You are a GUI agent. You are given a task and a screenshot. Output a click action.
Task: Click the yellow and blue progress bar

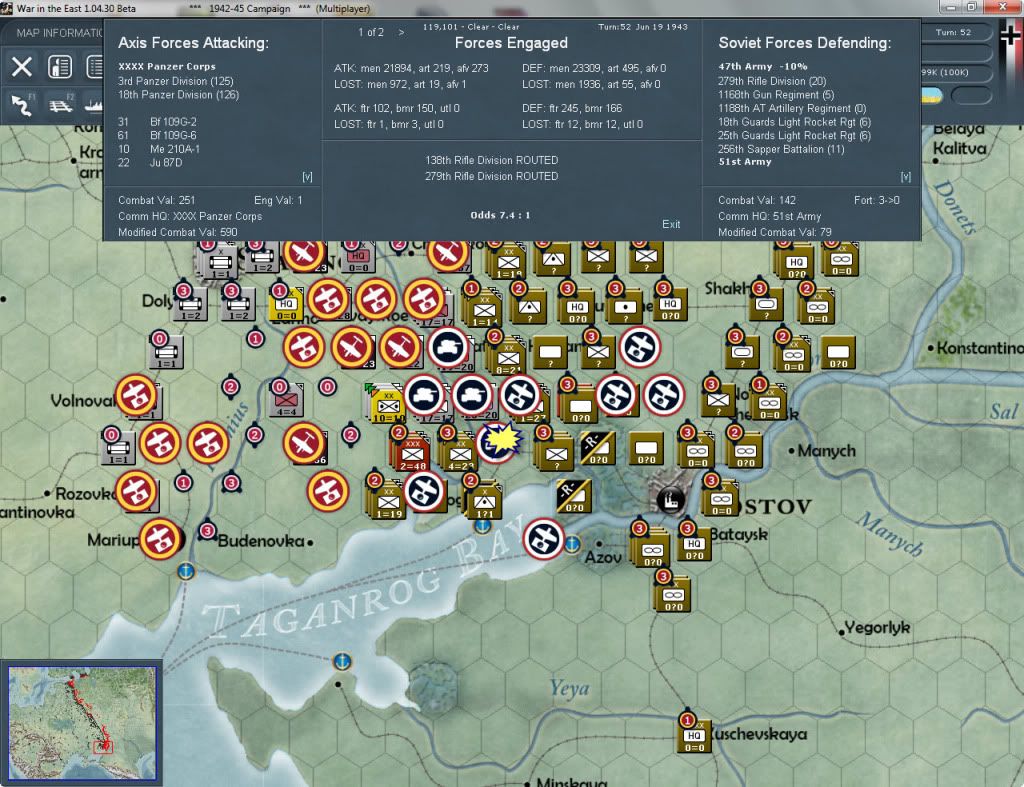(932, 96)
